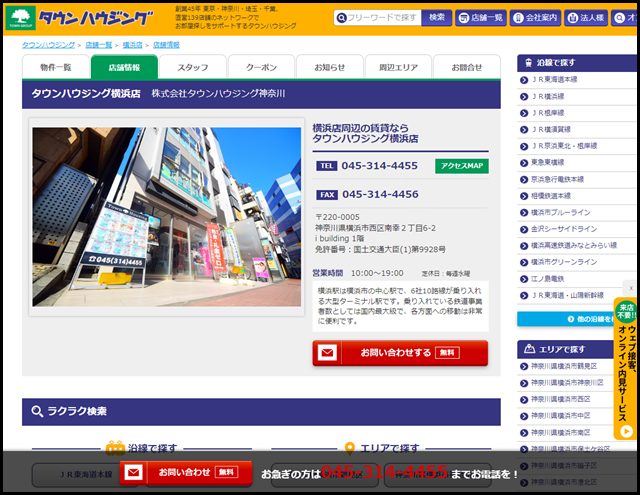Open the お知らせ tab
Screen dimensions: 640x495
330,67
